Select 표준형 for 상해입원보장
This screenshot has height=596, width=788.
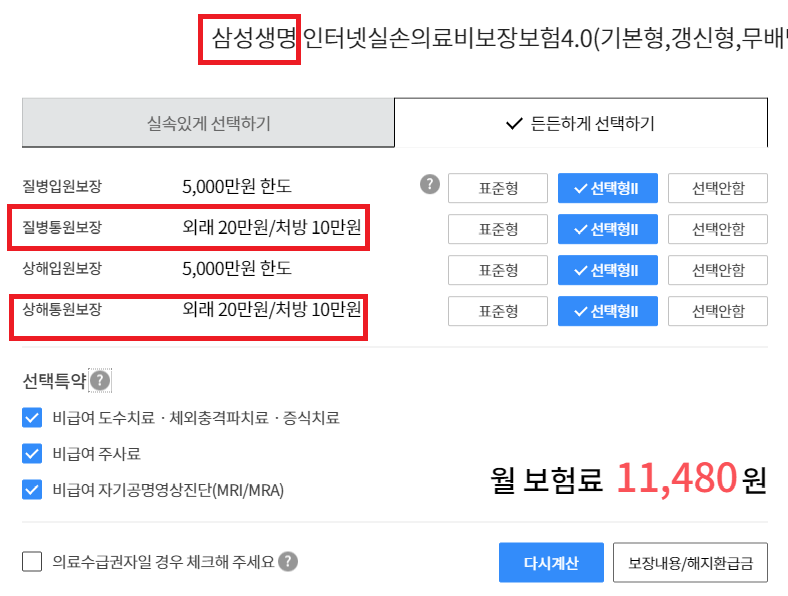click(x=498, y=270)
